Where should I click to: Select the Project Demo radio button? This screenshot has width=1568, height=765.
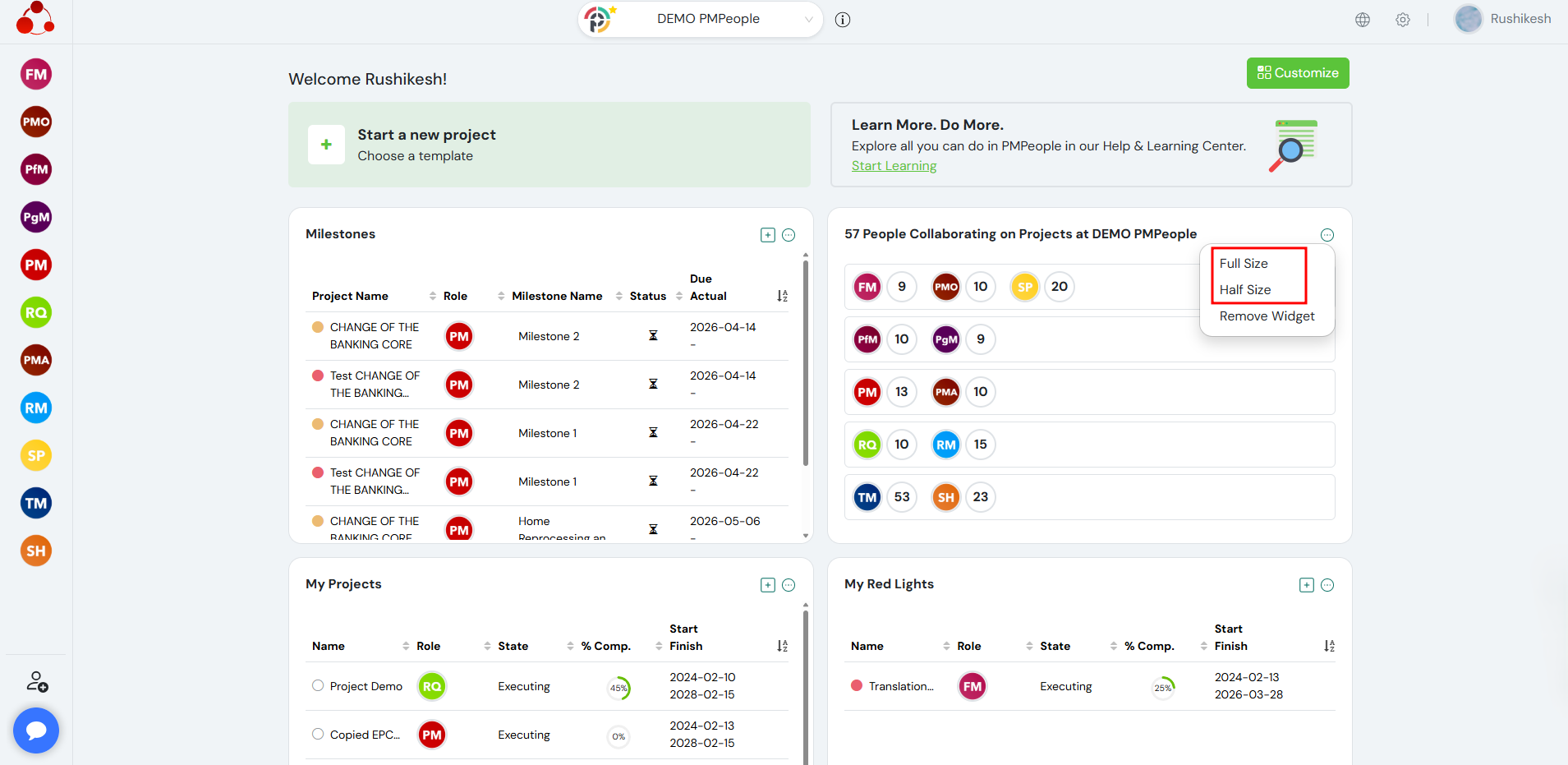(318, 686)
